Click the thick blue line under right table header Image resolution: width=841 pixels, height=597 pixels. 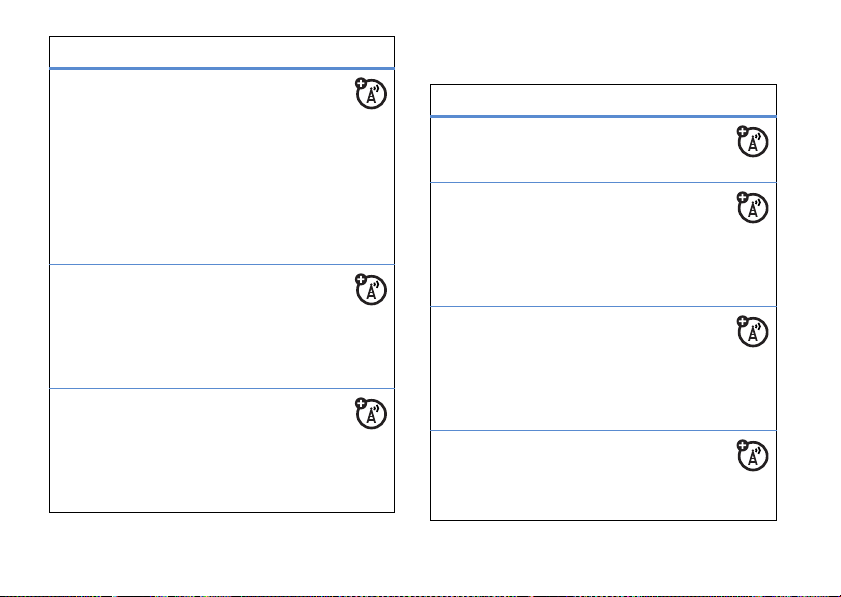[x=603, y=116]
